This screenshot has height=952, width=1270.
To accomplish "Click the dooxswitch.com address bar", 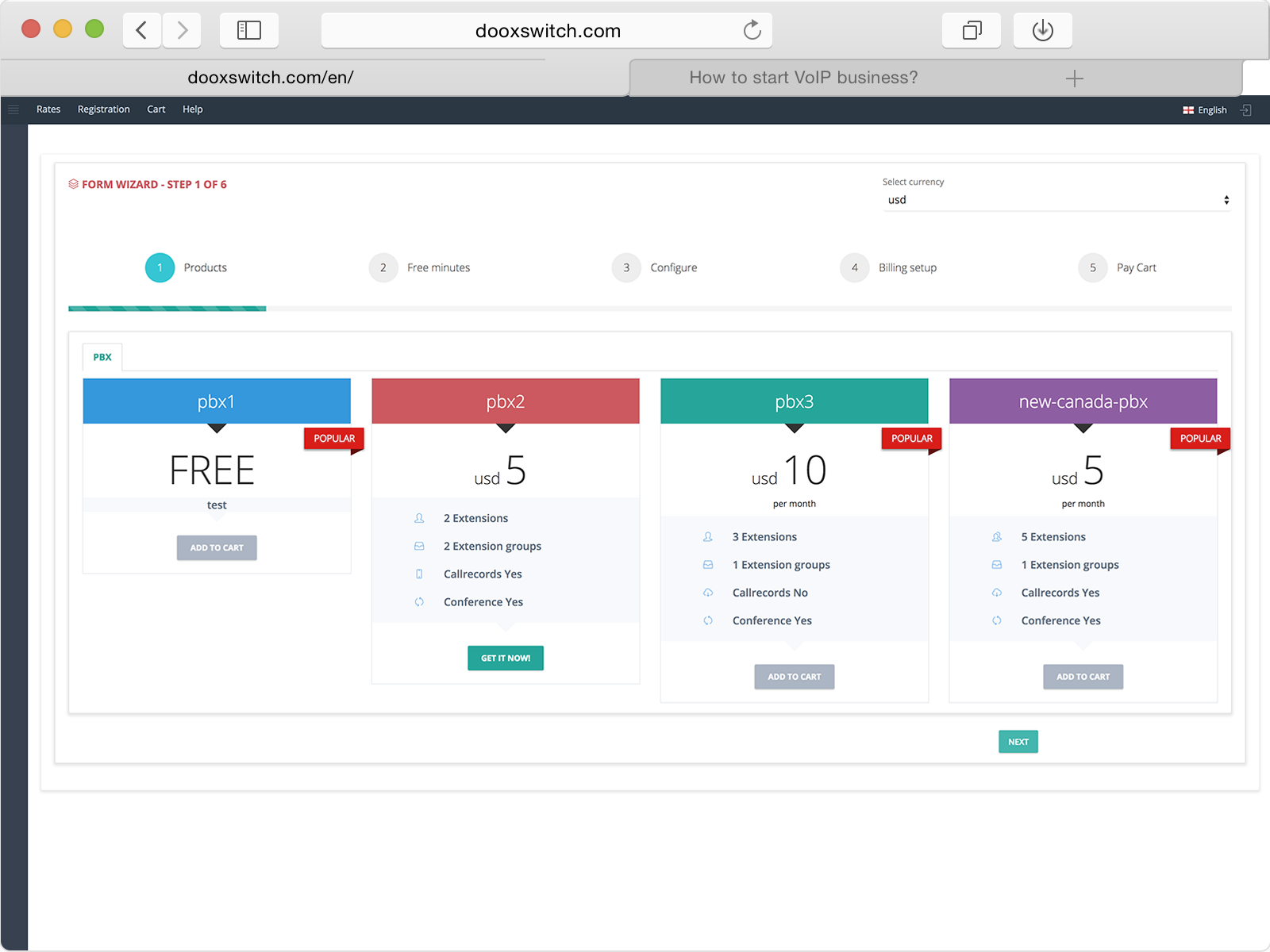I will coord(547,31).
